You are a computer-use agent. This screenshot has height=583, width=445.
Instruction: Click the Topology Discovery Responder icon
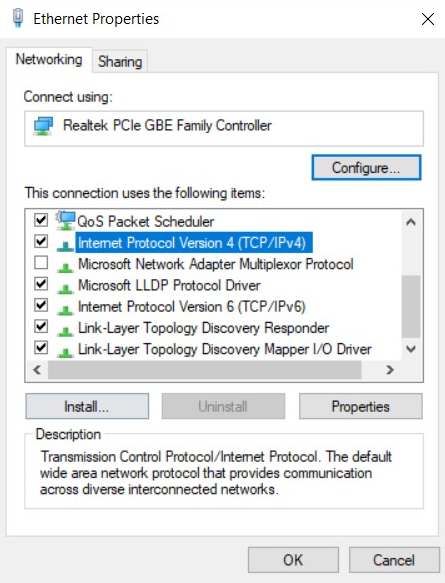(x=65, y=331)
